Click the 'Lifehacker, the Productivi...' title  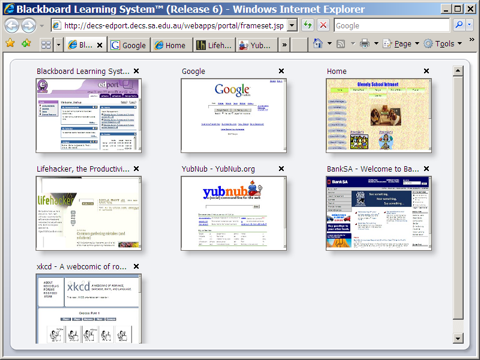83,169
